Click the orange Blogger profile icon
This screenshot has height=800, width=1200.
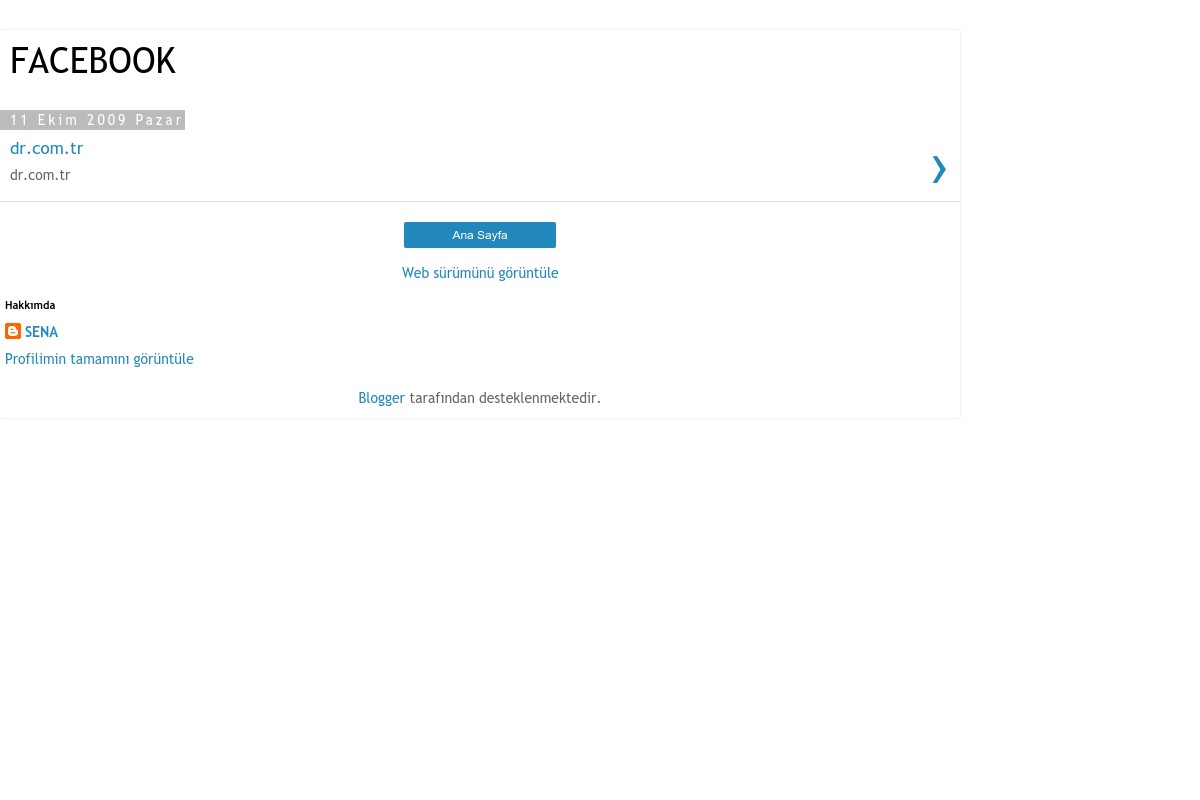(x=13, y=331)
